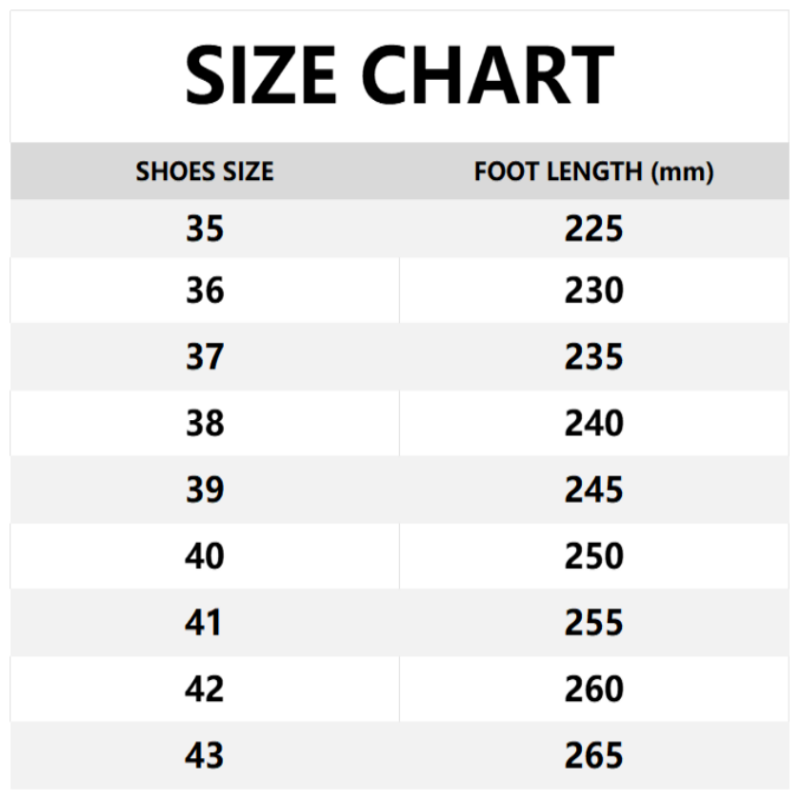Click shoe size 35 cell
This screenshot has height=800, width=800.
(204, 229)
